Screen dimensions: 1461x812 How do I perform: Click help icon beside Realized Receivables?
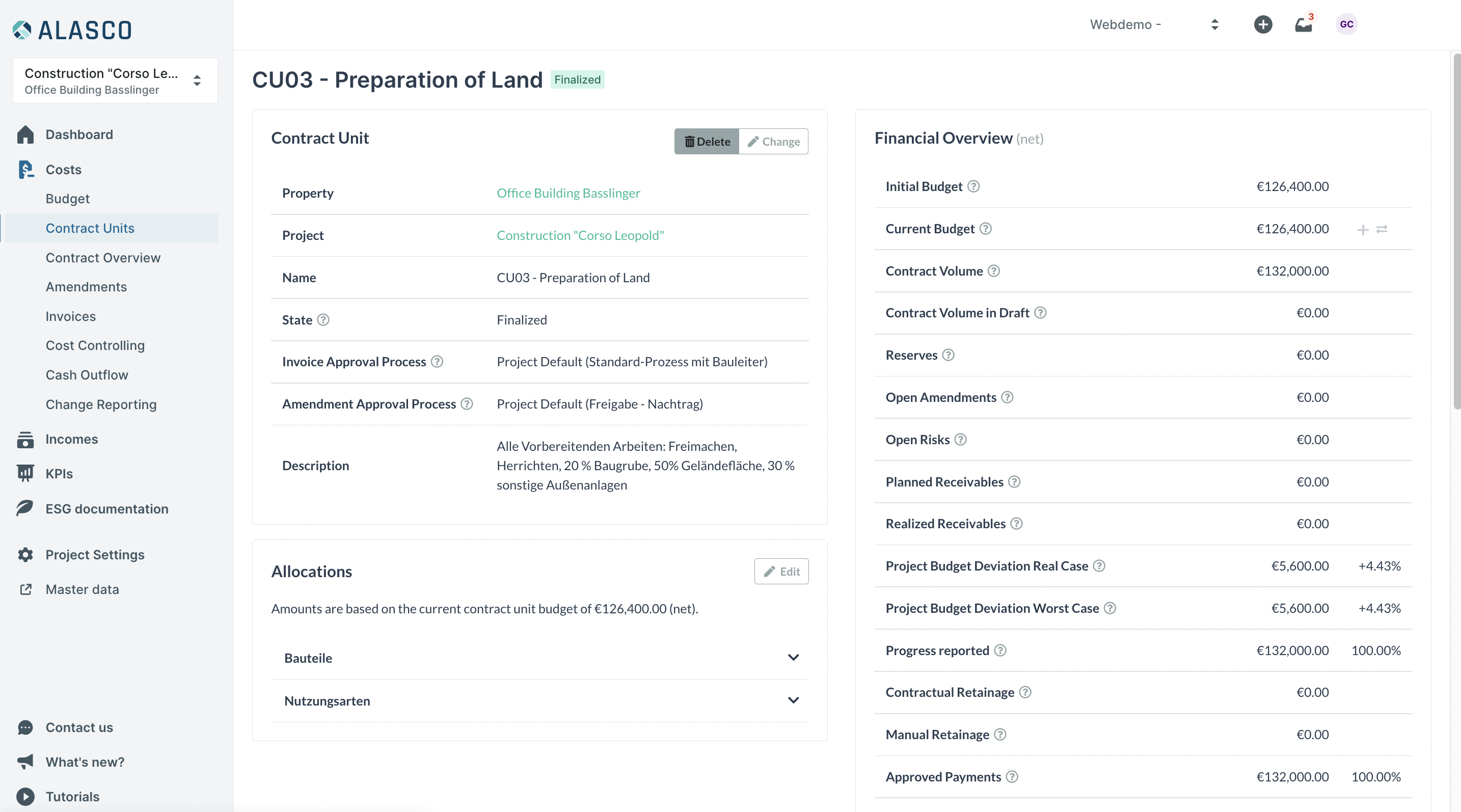click(1017, 524)
